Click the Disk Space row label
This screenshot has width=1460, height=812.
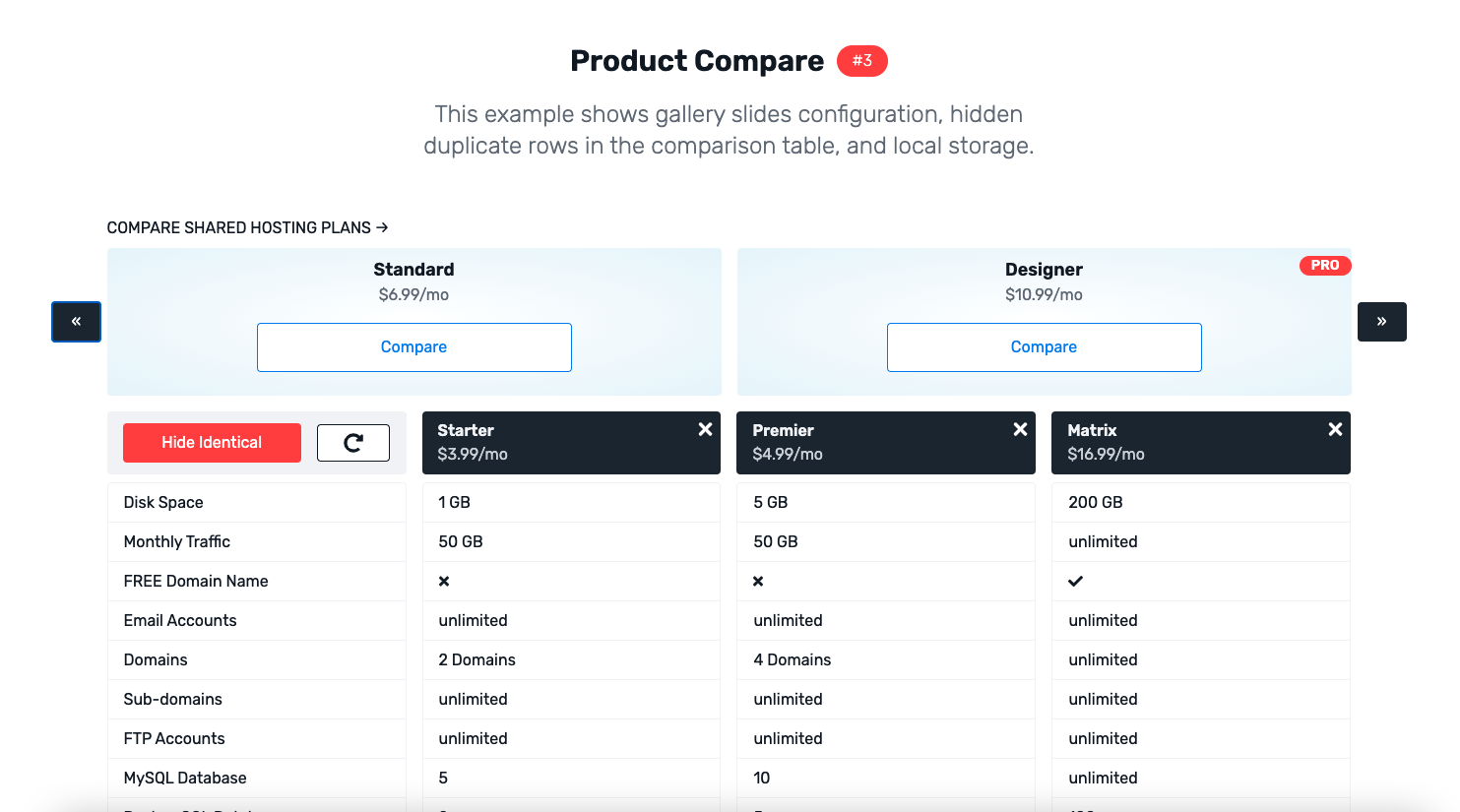162,502
